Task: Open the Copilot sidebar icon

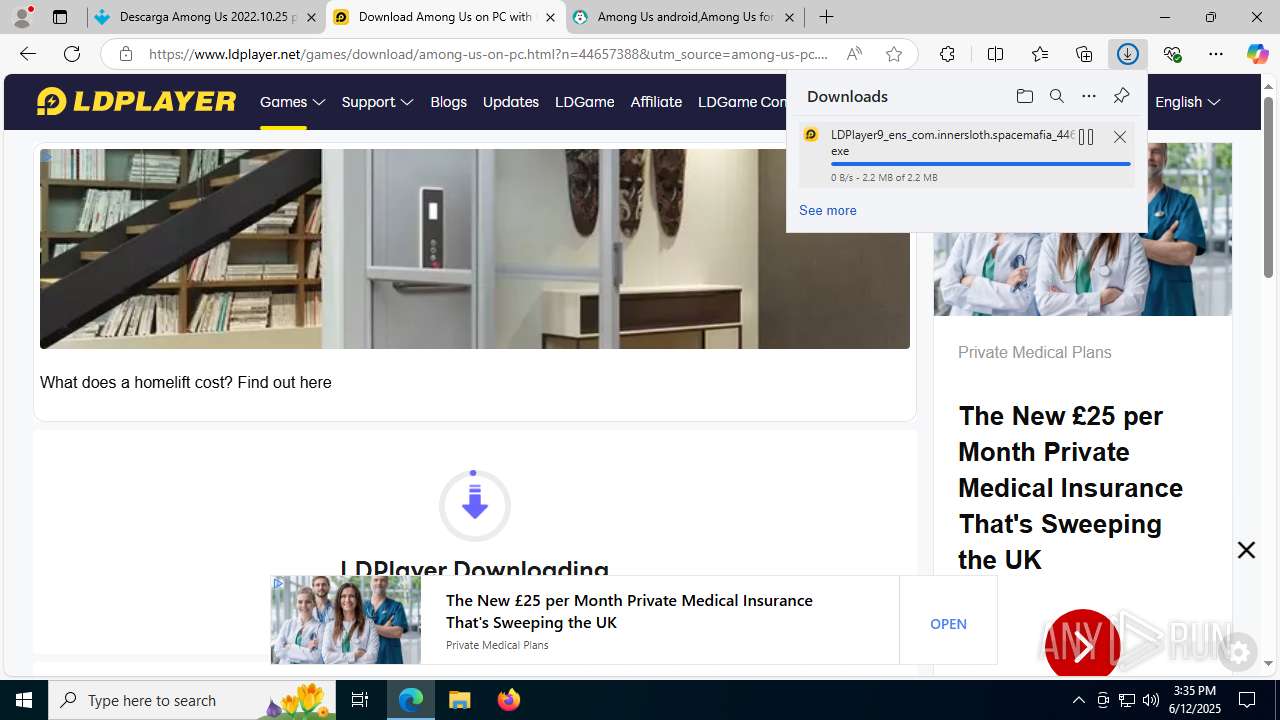Action: [x=1257, y=54]
